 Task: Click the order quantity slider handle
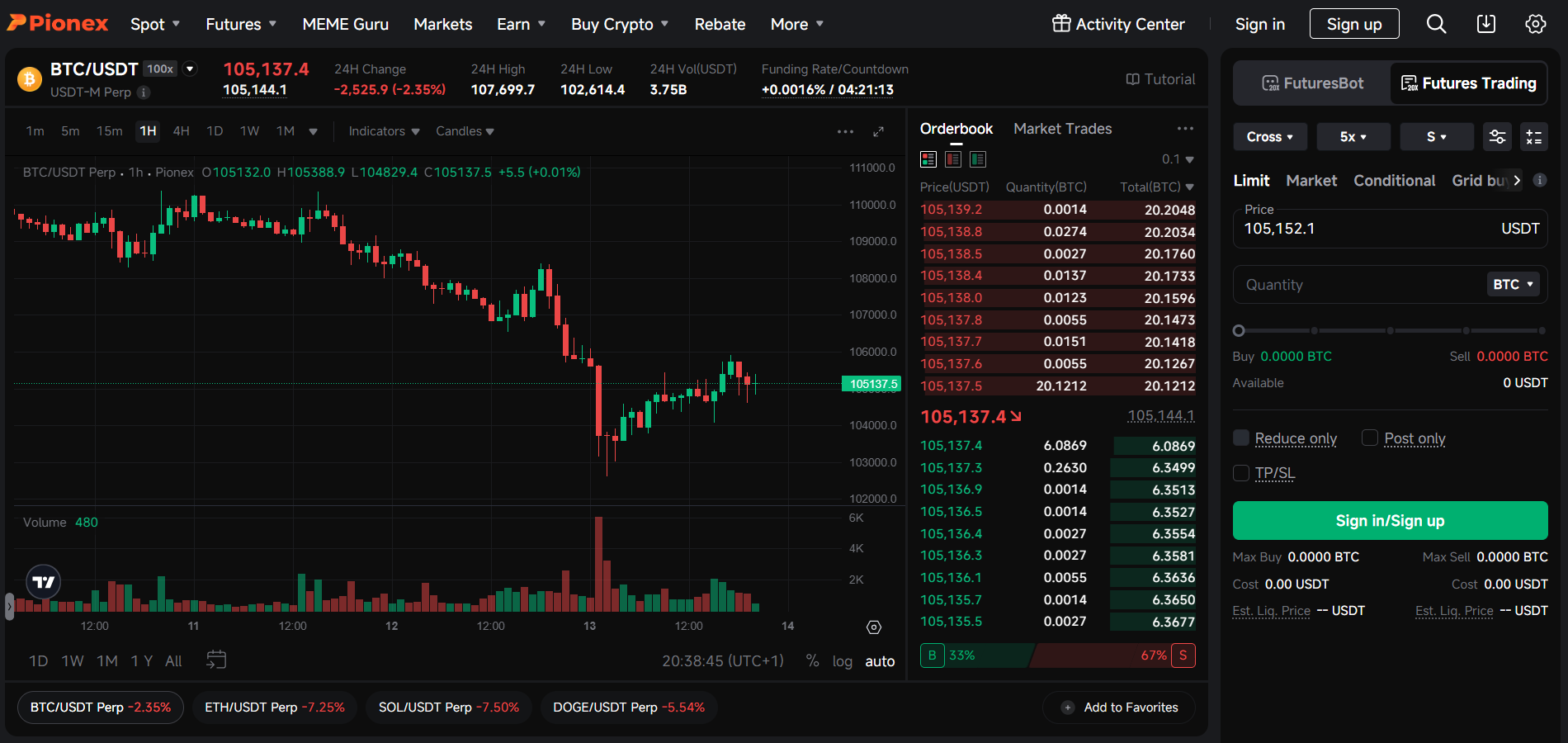(x=1239, y=331)
